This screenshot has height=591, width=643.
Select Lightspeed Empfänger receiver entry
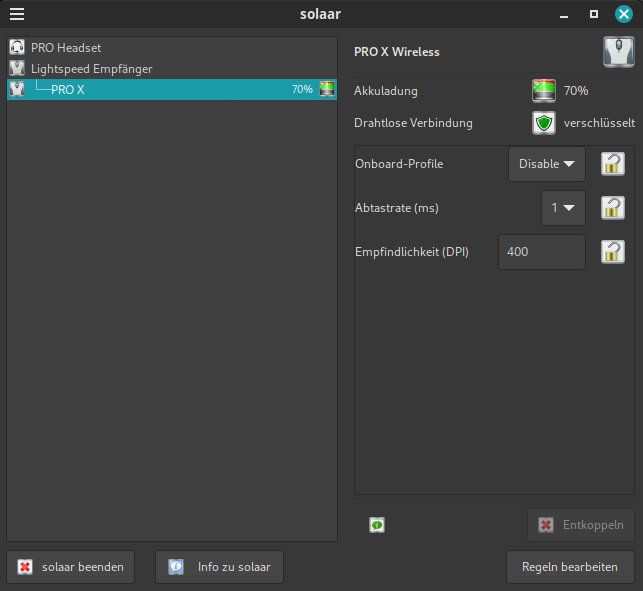pyautogui.click(x=91, y=69)
